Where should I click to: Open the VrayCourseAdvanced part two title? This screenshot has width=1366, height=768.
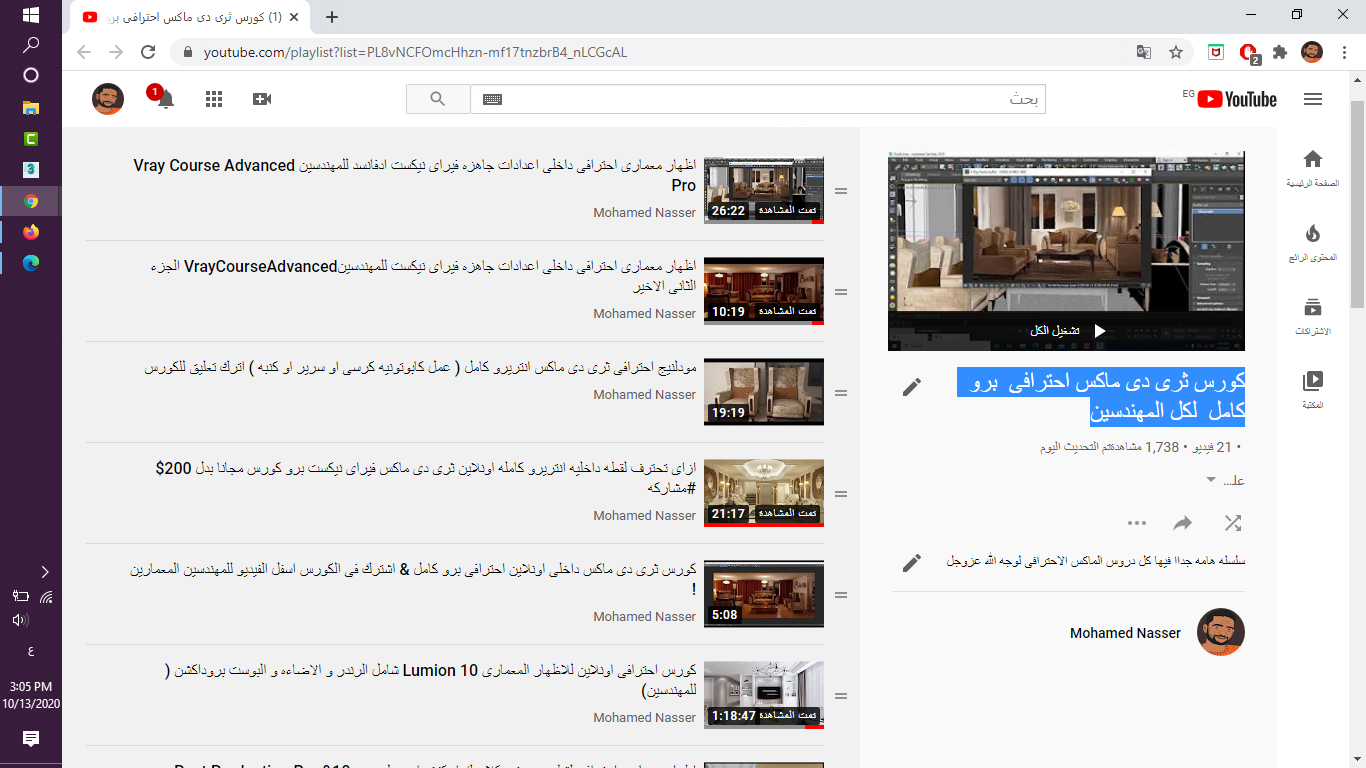click(423, 276)
